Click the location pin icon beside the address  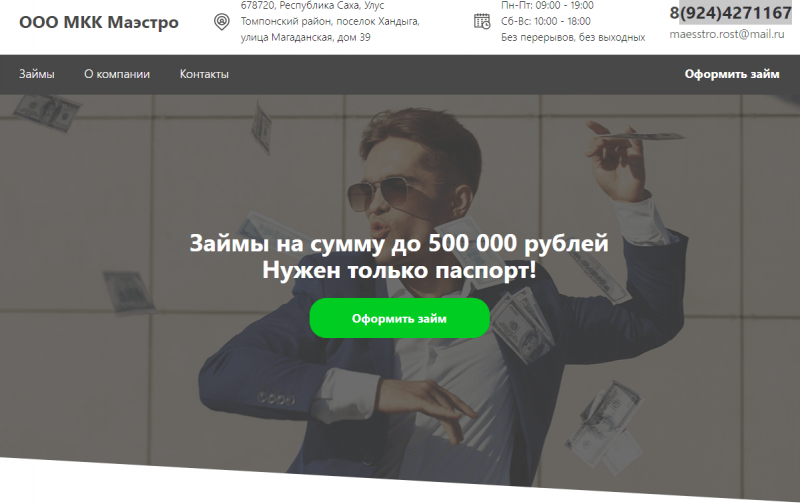(x=221, y=22)
